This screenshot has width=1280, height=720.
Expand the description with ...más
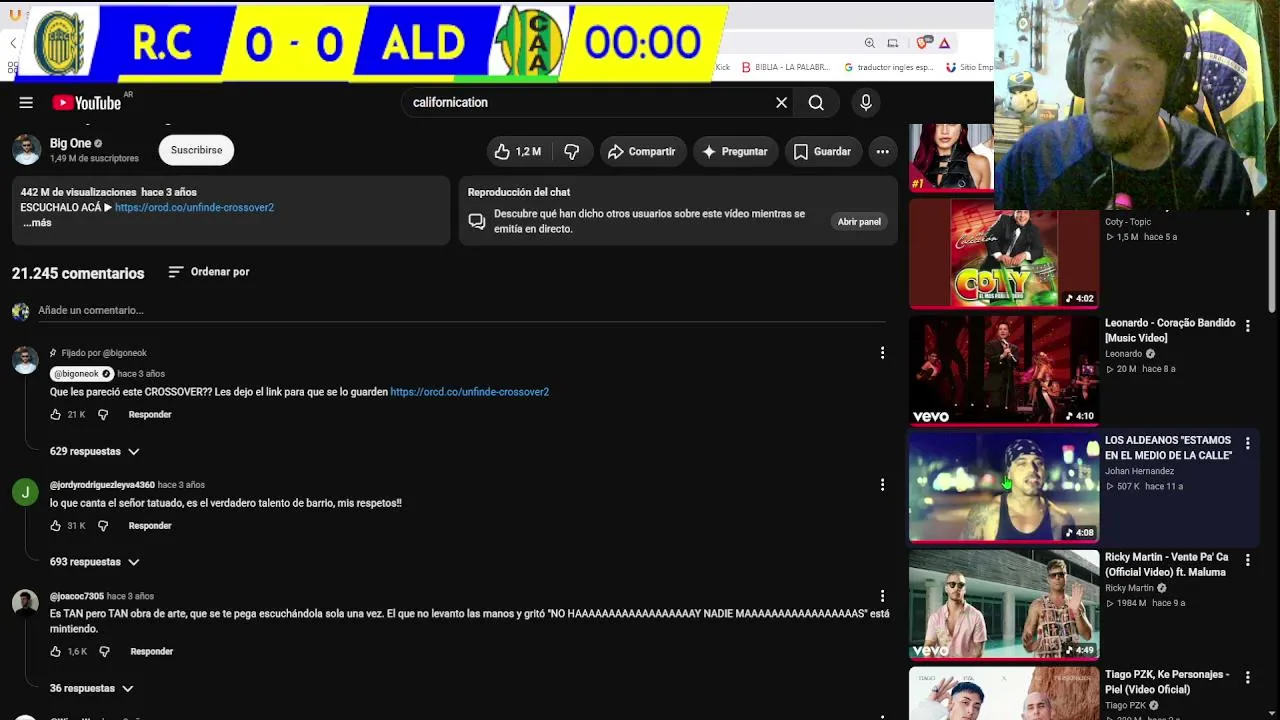[37, 223]
